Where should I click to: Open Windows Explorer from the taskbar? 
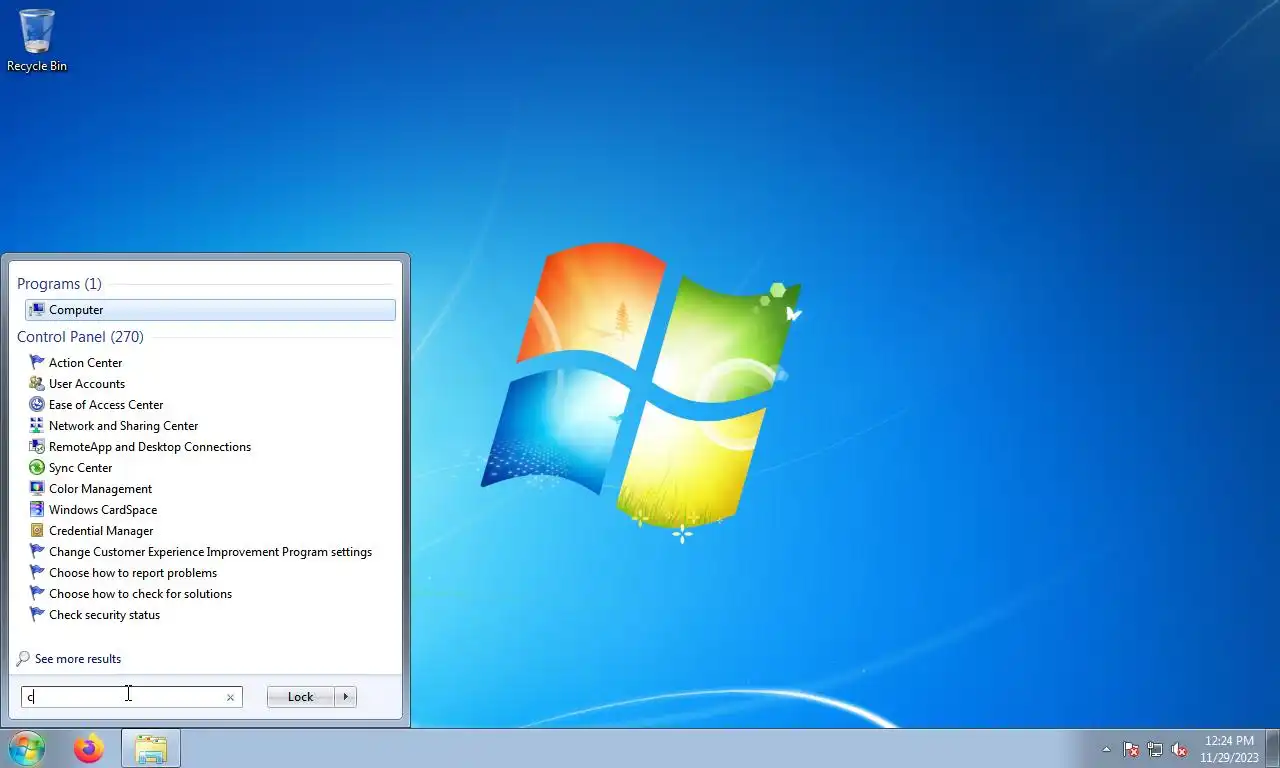[151, 749]
